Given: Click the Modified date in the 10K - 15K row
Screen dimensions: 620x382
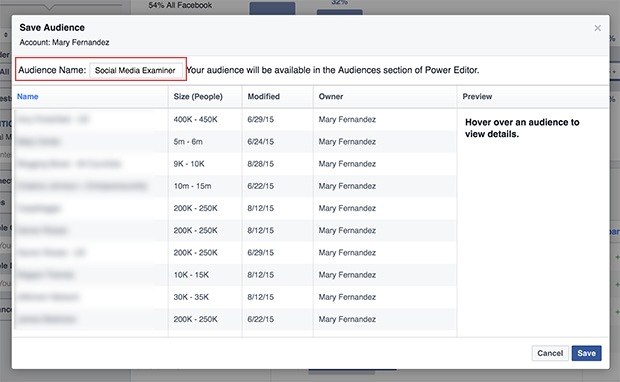Looking at the screenshot, I should click(x=261, y=275).
